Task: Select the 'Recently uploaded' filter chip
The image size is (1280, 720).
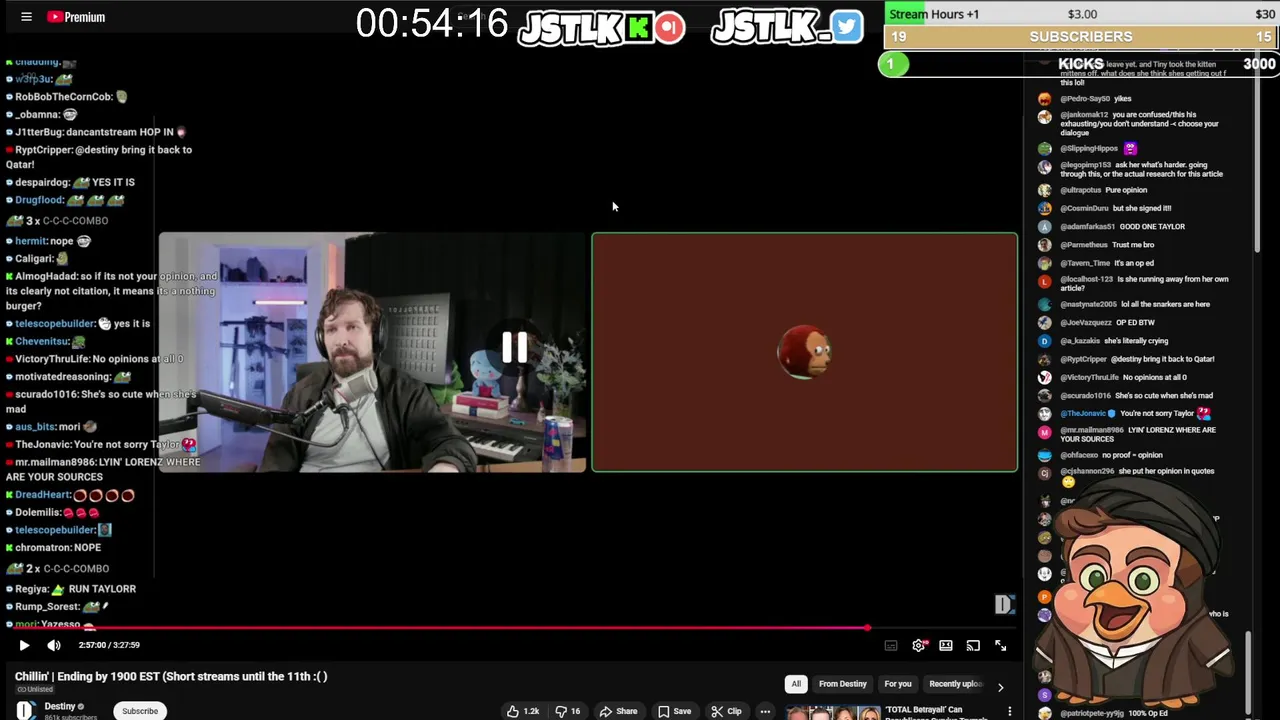Action: coord(955,684)
